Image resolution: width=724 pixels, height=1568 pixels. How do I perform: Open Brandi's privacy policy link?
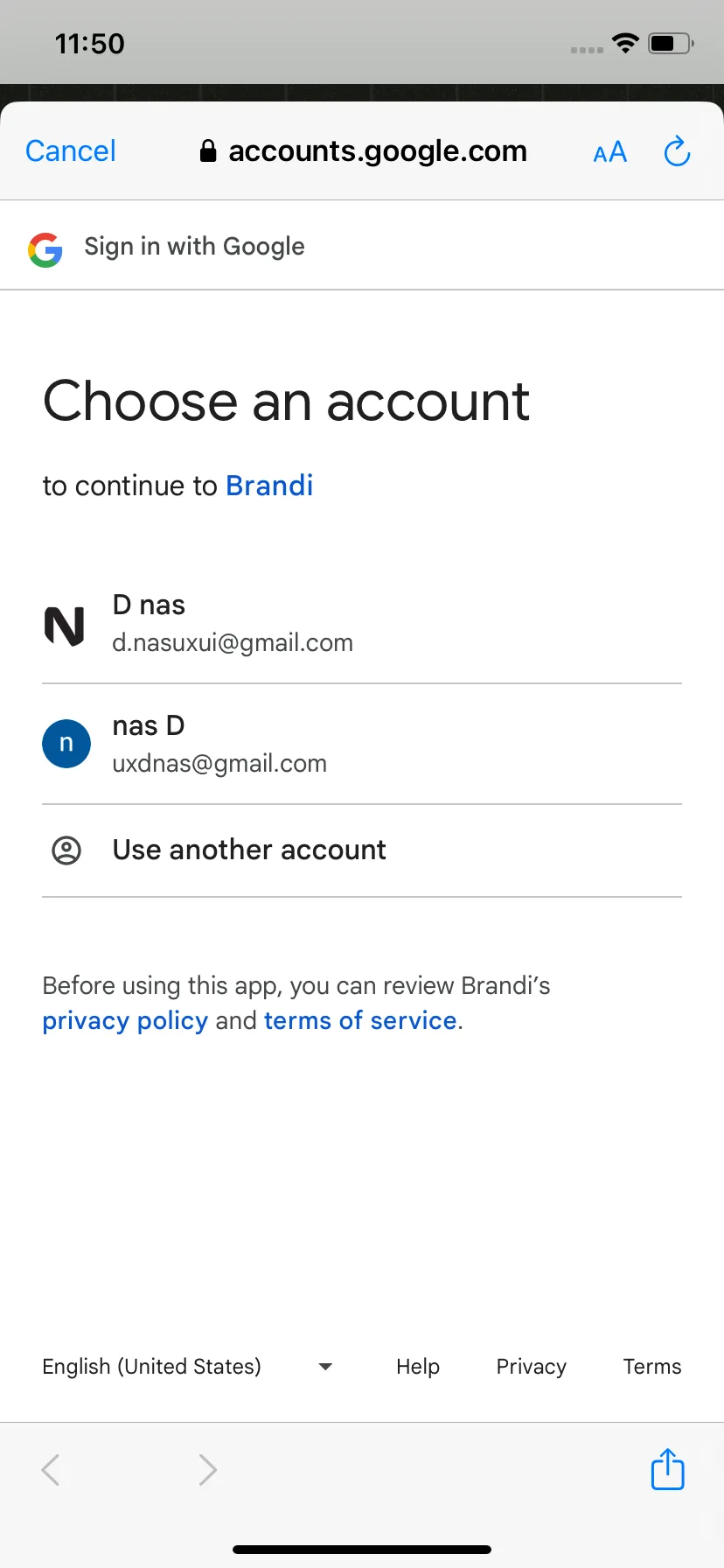pyautogui.click(x=125, y=1020)
